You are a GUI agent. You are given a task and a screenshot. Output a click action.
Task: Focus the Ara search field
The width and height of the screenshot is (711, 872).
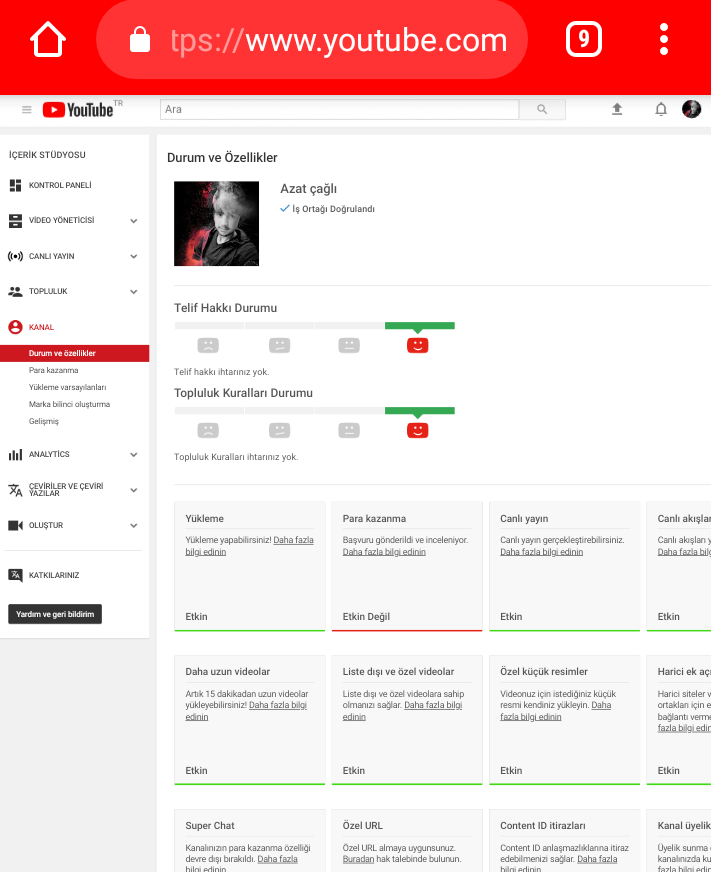[339, 110]
